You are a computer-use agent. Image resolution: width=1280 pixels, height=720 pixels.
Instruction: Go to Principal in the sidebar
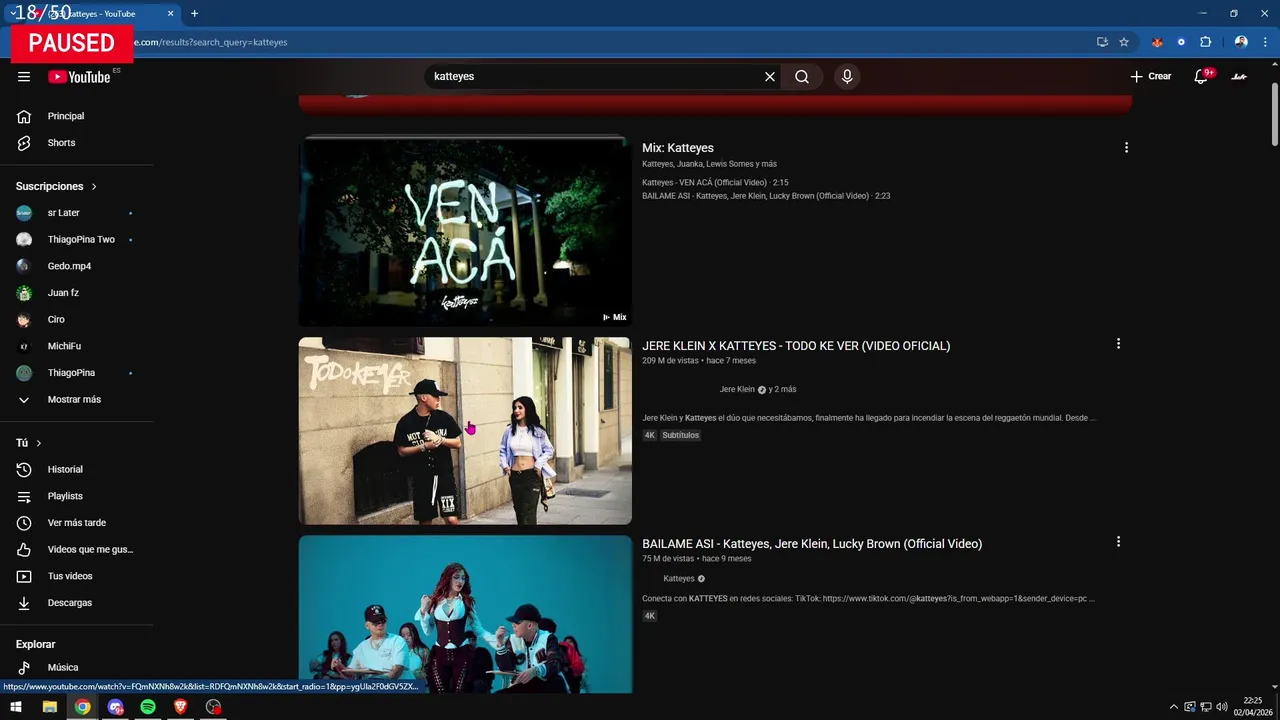click(66, 116)
